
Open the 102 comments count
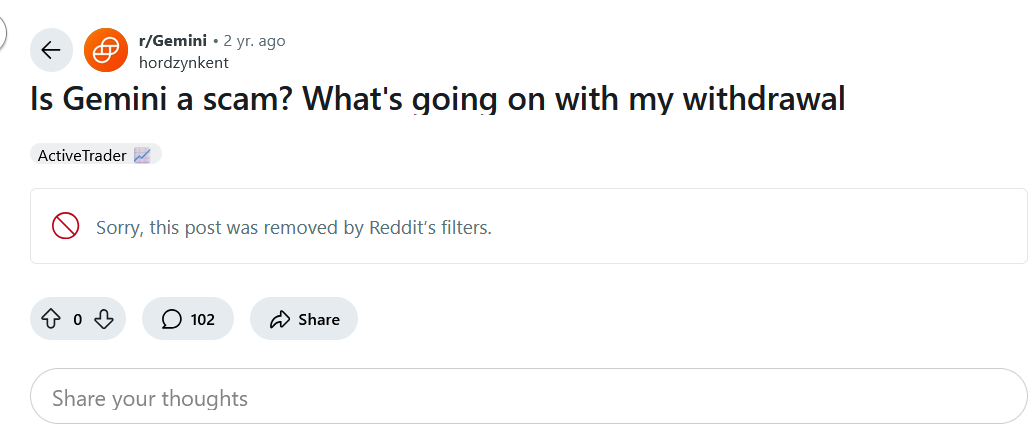click(203, 319)
